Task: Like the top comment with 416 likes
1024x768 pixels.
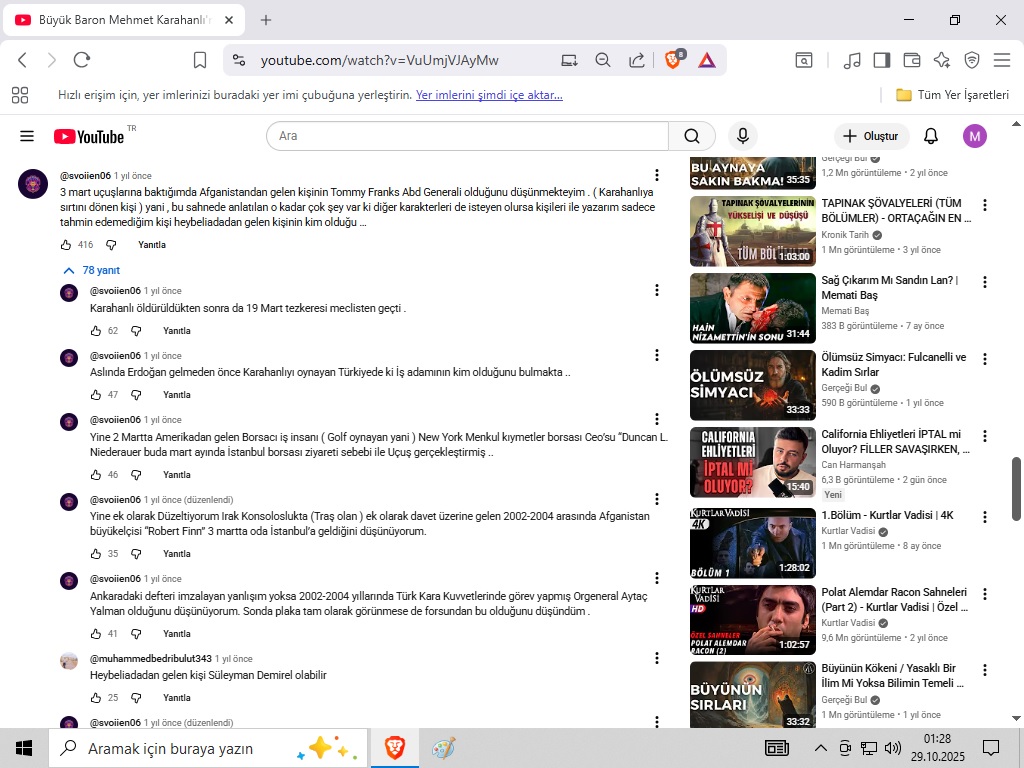Action: pyautogui.click(x=66, y=245)
